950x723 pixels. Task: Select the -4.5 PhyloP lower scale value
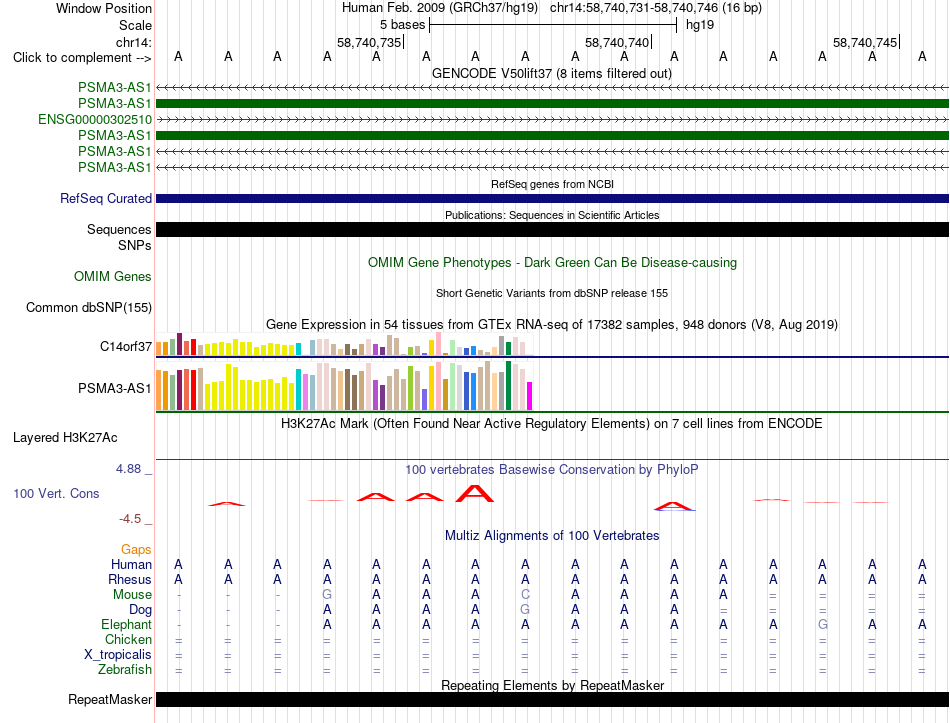tap(130, 519)
